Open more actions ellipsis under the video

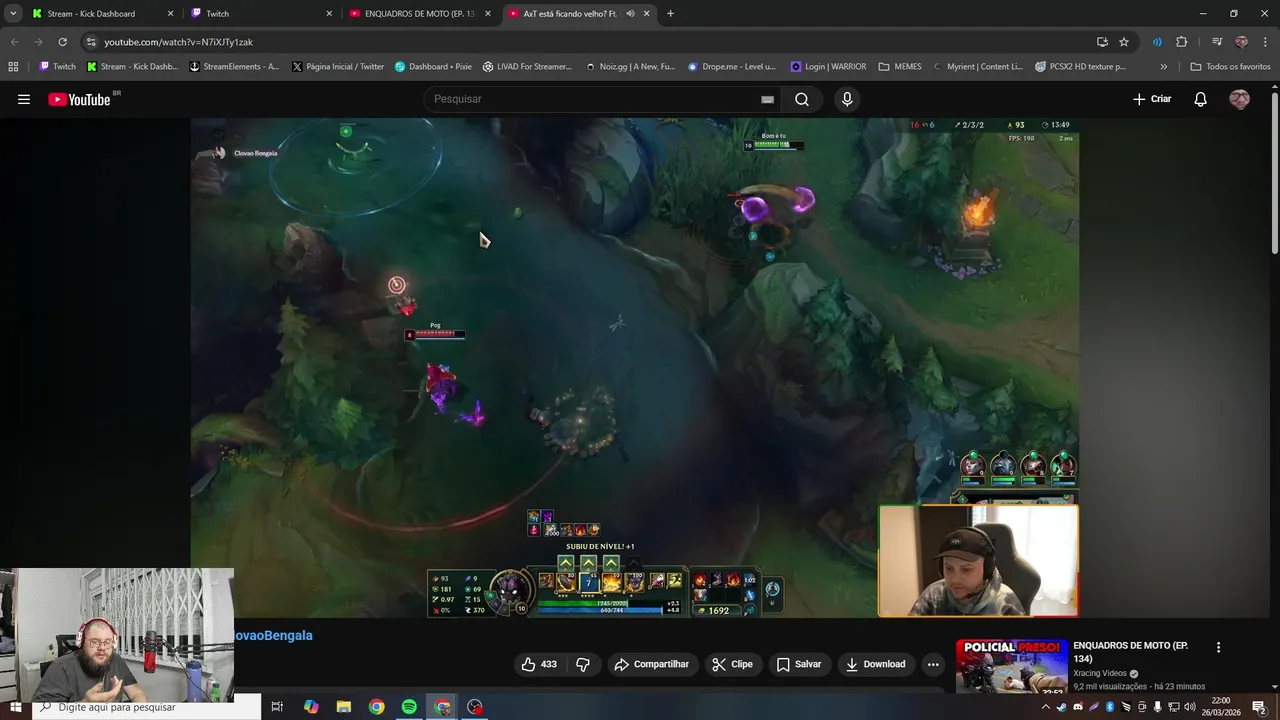(933, 664)
